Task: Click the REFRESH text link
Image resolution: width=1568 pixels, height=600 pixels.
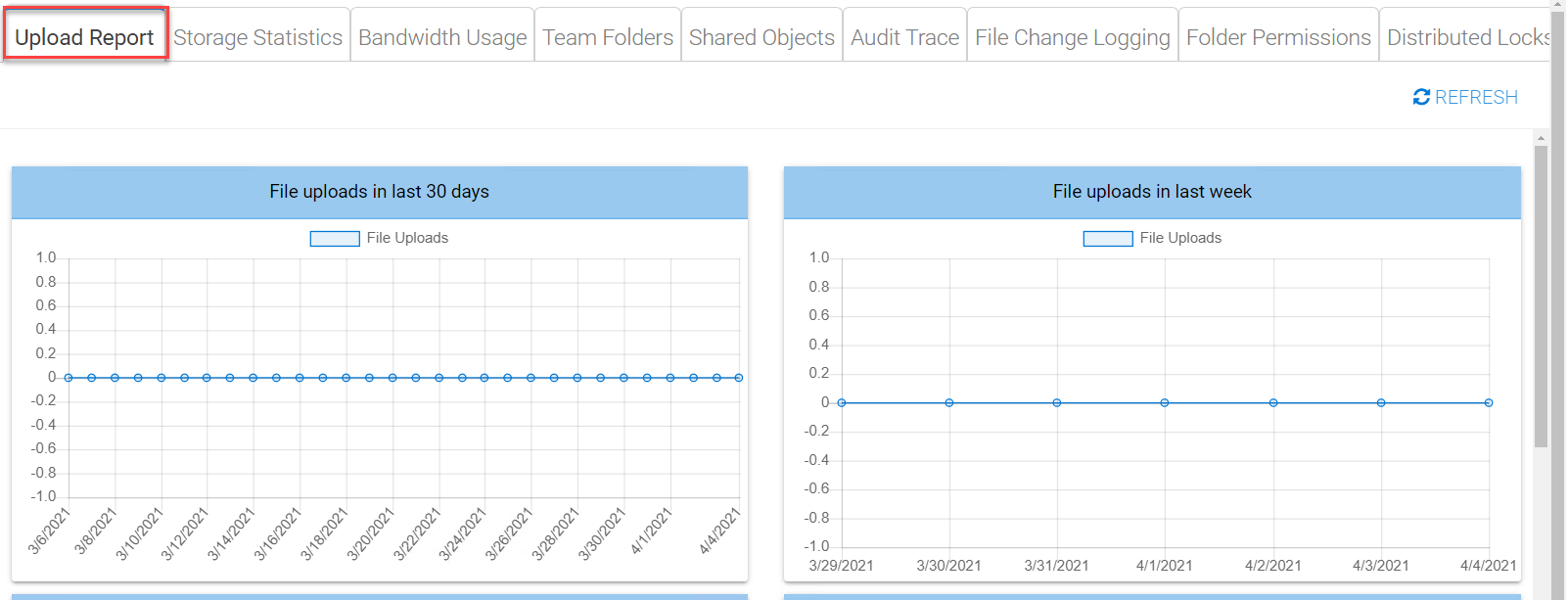Action: pyautogui.click(x=1476, y=97)
